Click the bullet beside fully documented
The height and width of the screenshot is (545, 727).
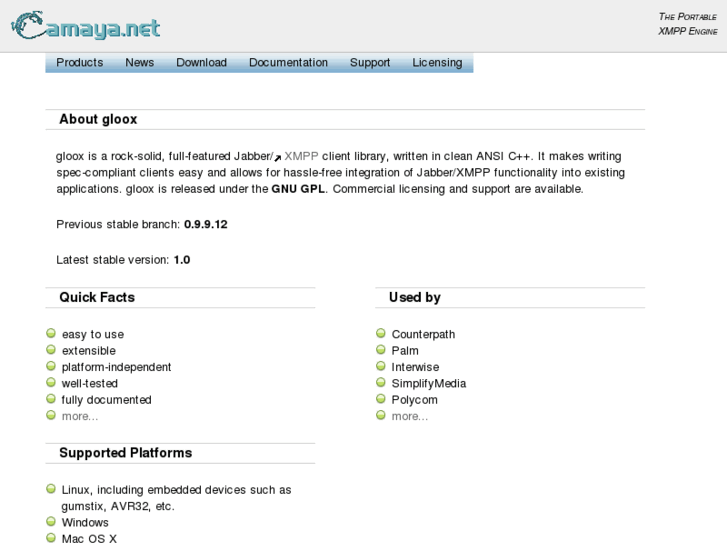51,399
